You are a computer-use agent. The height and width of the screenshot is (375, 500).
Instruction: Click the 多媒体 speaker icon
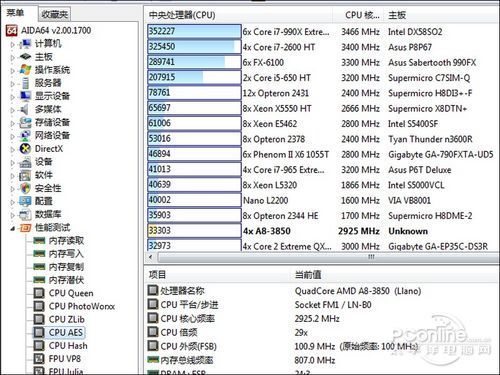(25, 109)
